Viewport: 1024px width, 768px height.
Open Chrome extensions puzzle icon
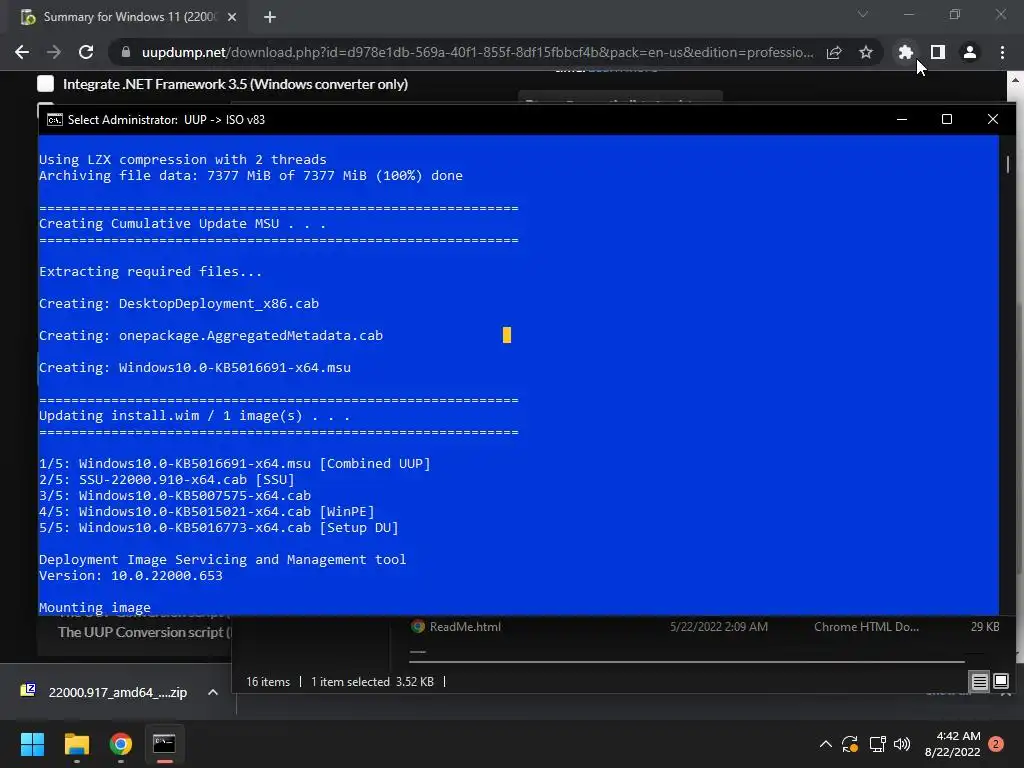(905, 52)
